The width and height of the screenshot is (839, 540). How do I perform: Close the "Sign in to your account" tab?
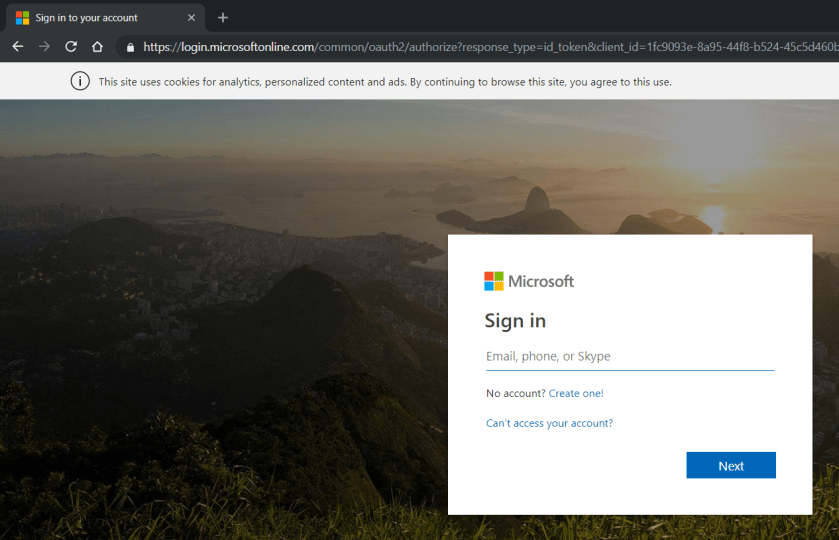pos(191,17)
